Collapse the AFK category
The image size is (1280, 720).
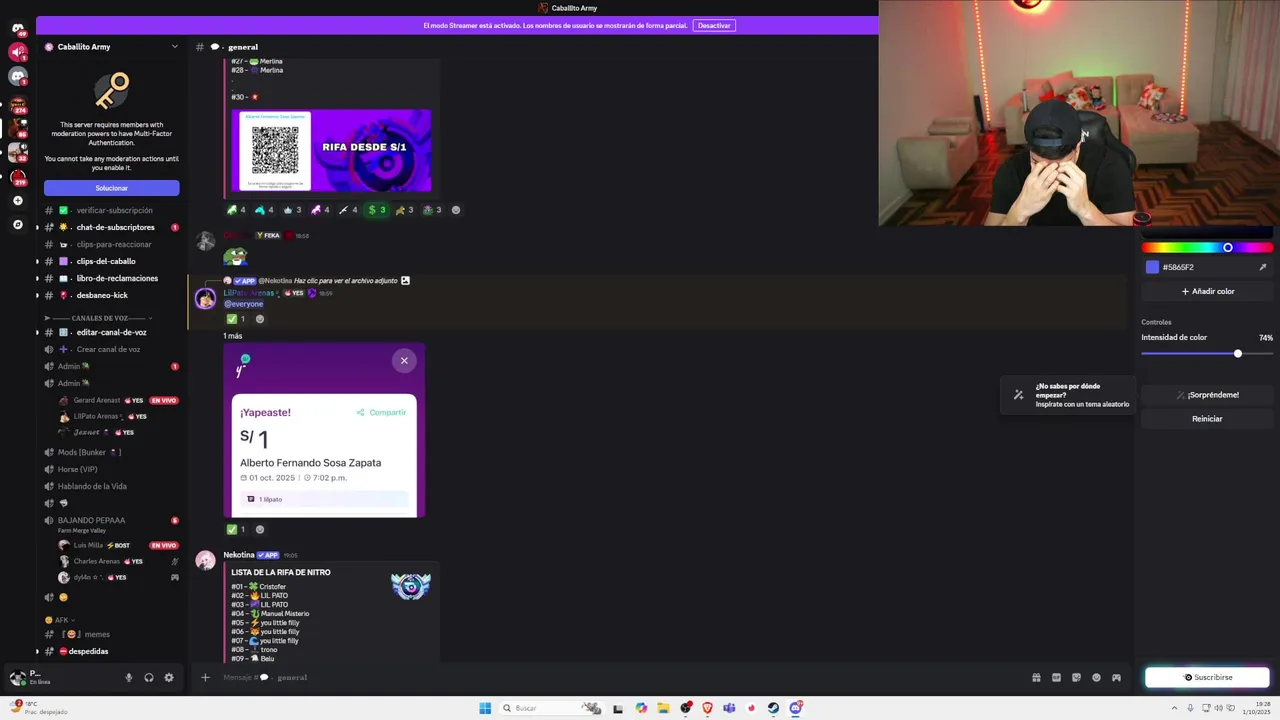coord(61,620)
